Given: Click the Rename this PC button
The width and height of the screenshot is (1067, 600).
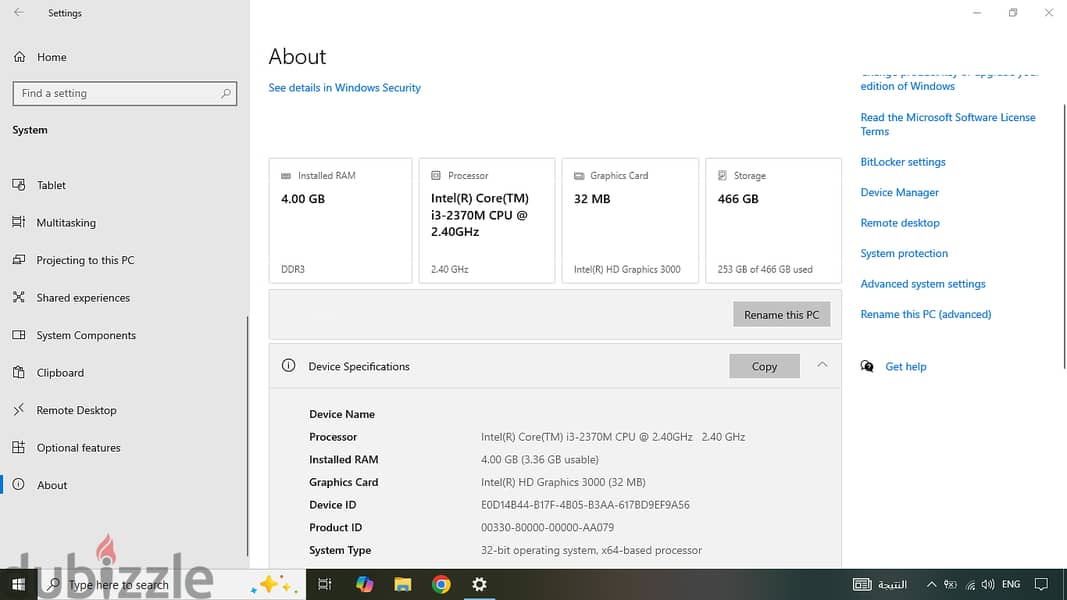Looking at the screenshot, I should coord(781,314).
